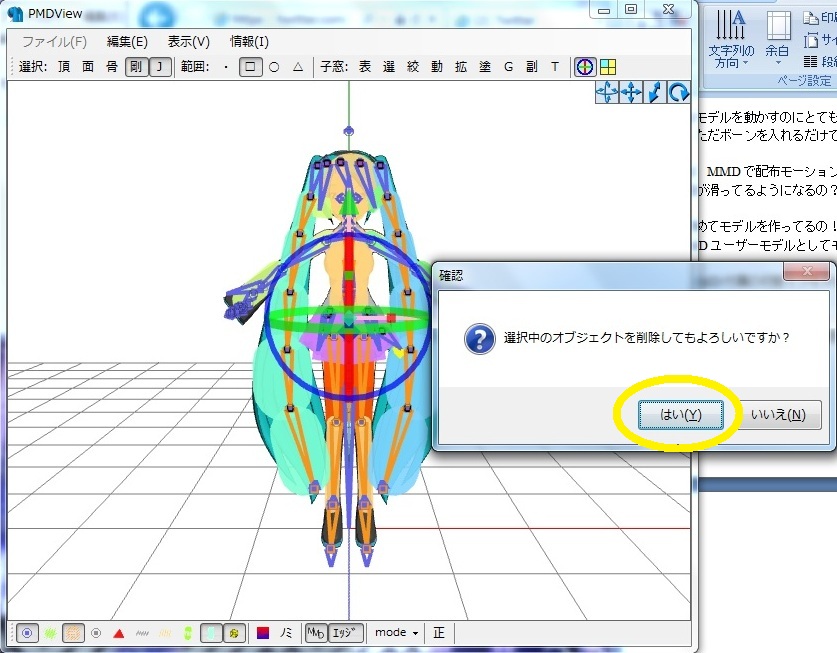Toggle orange hatched display icon

pyautogui.click(x=73, y=633)
